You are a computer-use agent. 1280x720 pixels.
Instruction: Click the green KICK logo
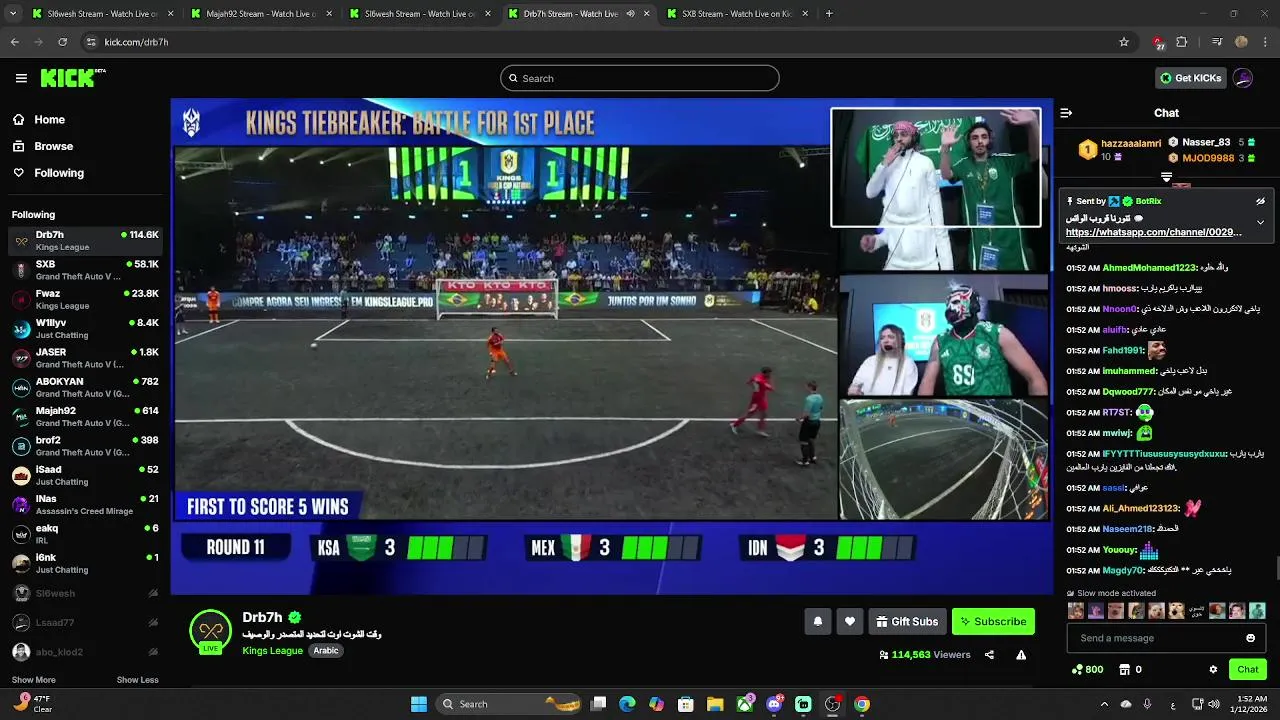[72, 78]
